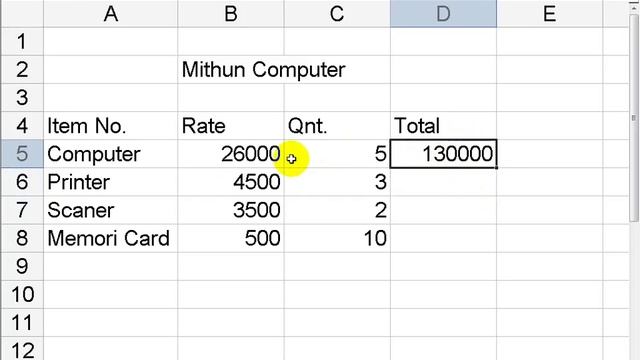Select column B header
The width and height of the screenshot is (640, 360).
231,14
